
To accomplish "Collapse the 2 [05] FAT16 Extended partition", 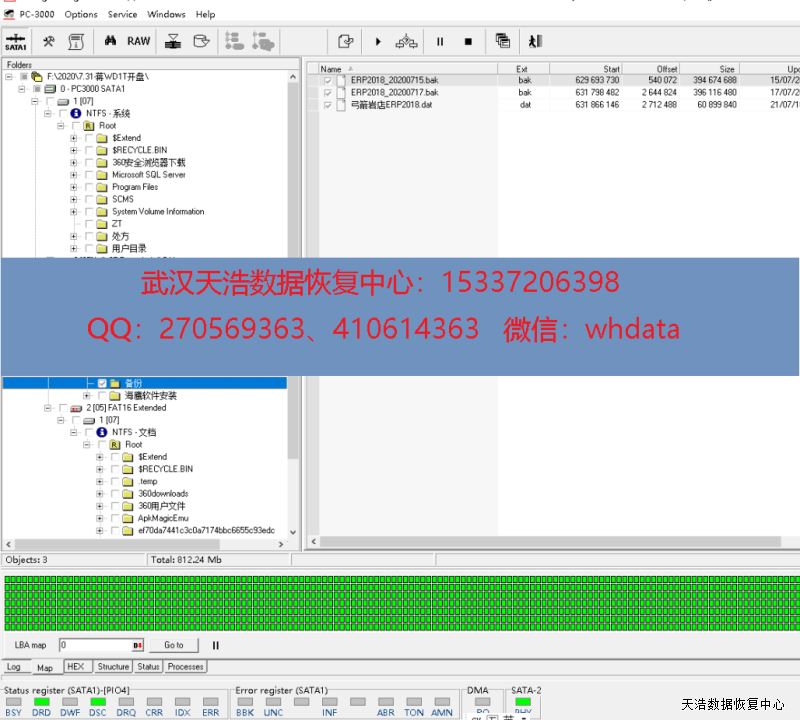I will coord(47,408).
